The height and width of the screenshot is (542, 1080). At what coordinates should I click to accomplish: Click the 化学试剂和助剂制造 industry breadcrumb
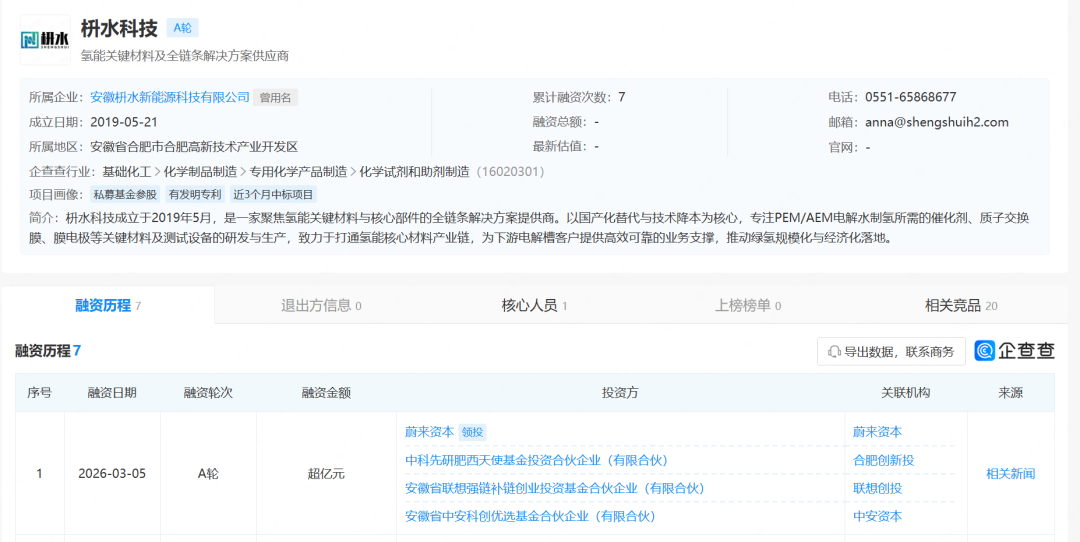point(414,171)
